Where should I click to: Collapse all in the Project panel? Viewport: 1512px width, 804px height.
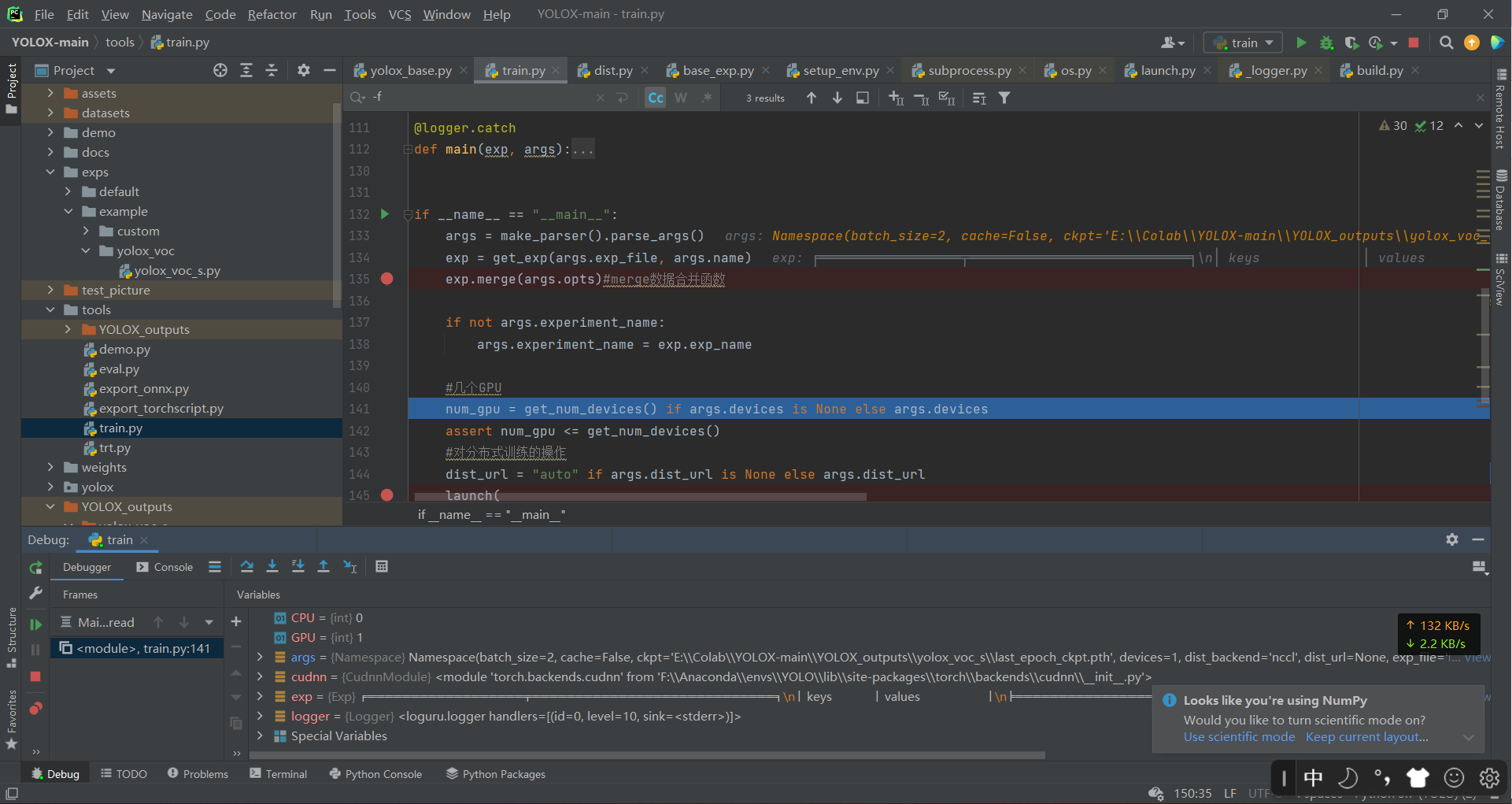tap(272, 70)
